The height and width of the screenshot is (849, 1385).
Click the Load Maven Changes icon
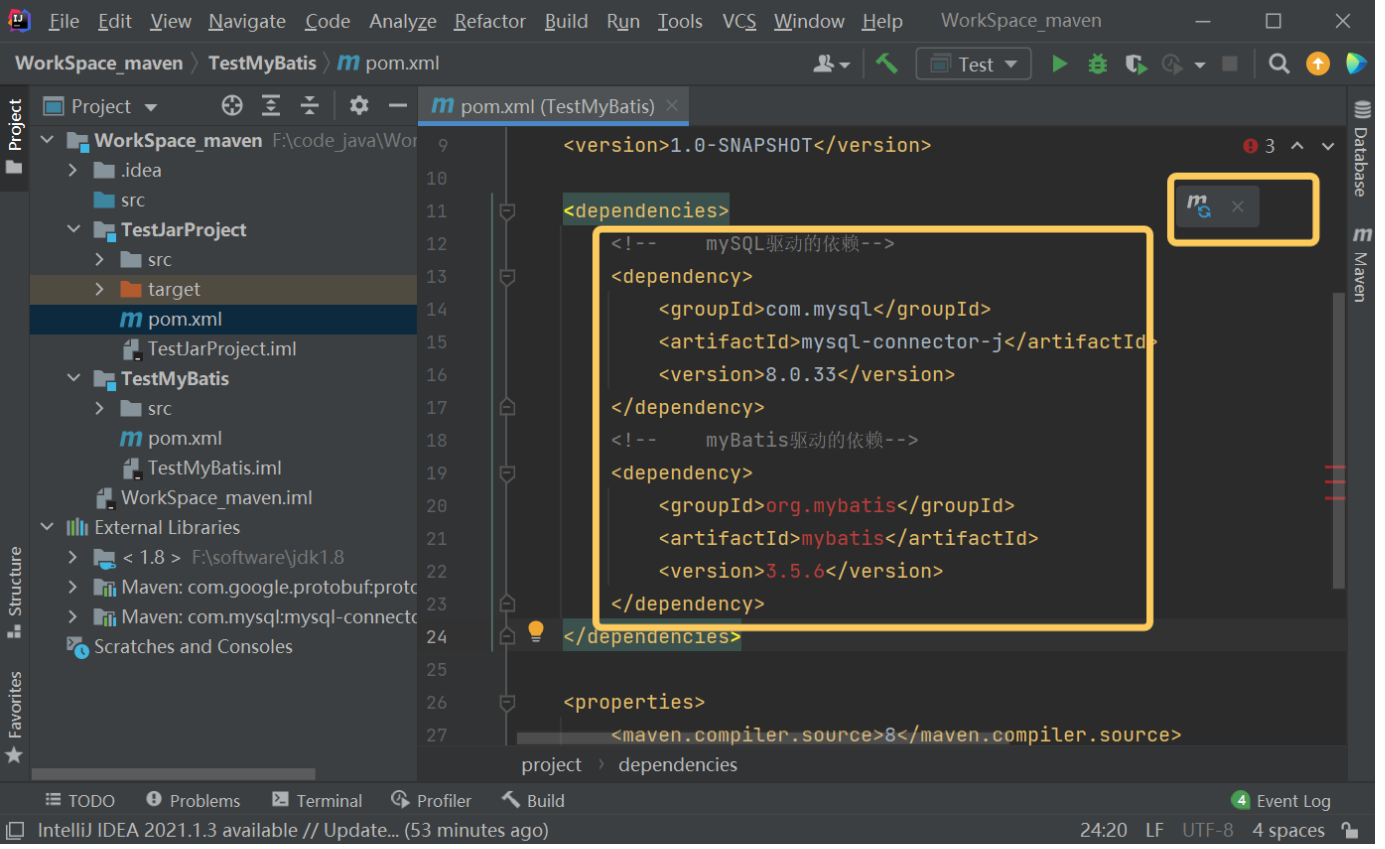tap(1199, 207)
